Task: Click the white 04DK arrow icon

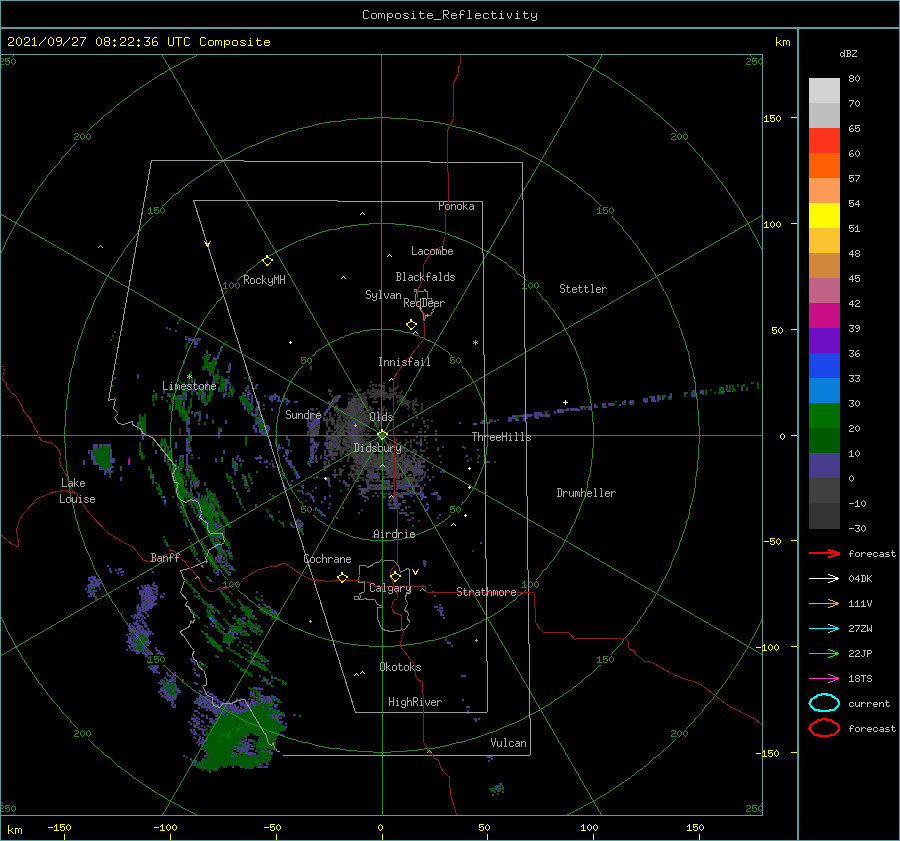Action: click(x=824, y=578)
